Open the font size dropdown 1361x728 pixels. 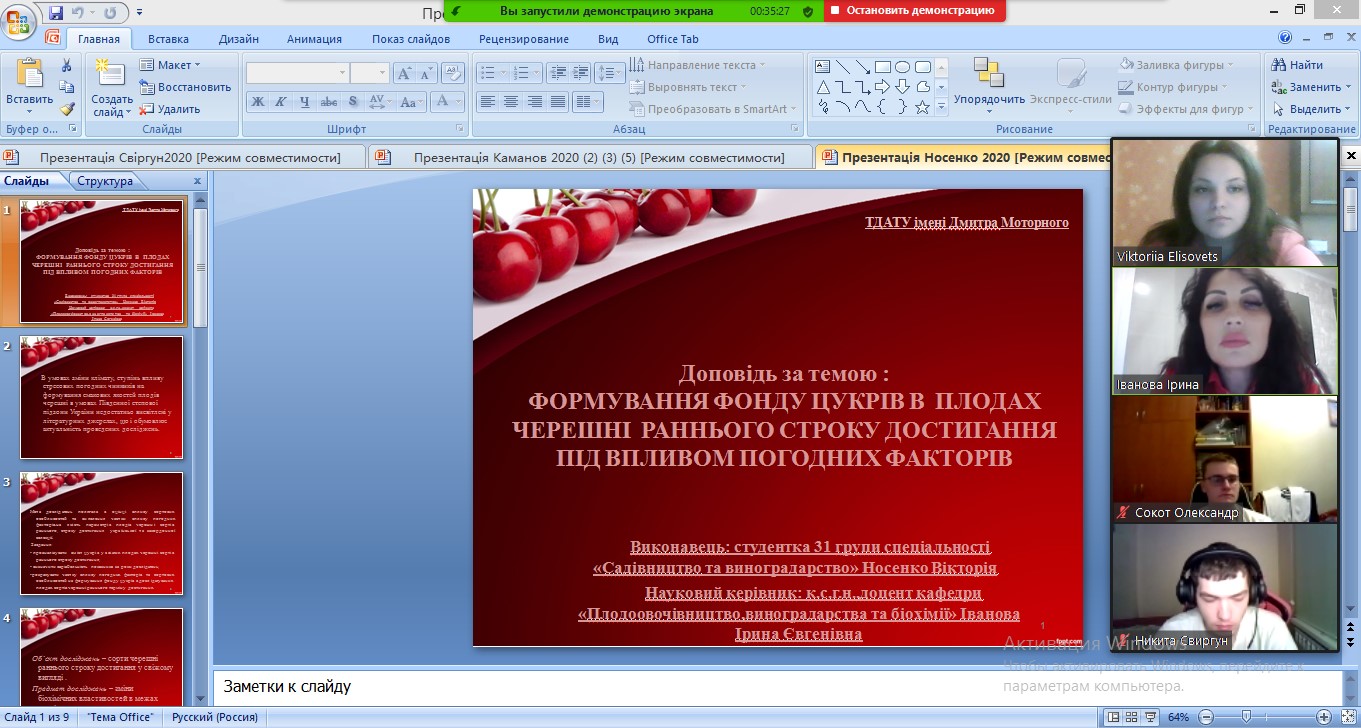tap(381, 72)
